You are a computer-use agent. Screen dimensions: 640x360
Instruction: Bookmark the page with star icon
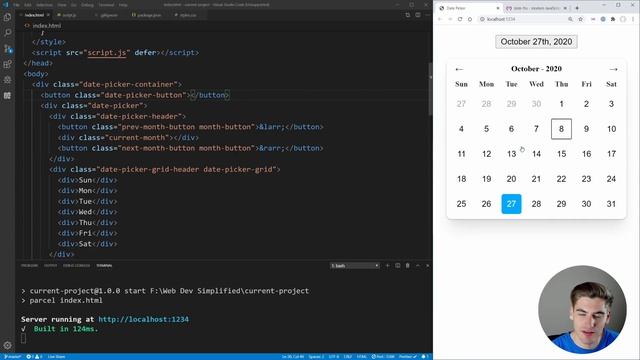580,19
